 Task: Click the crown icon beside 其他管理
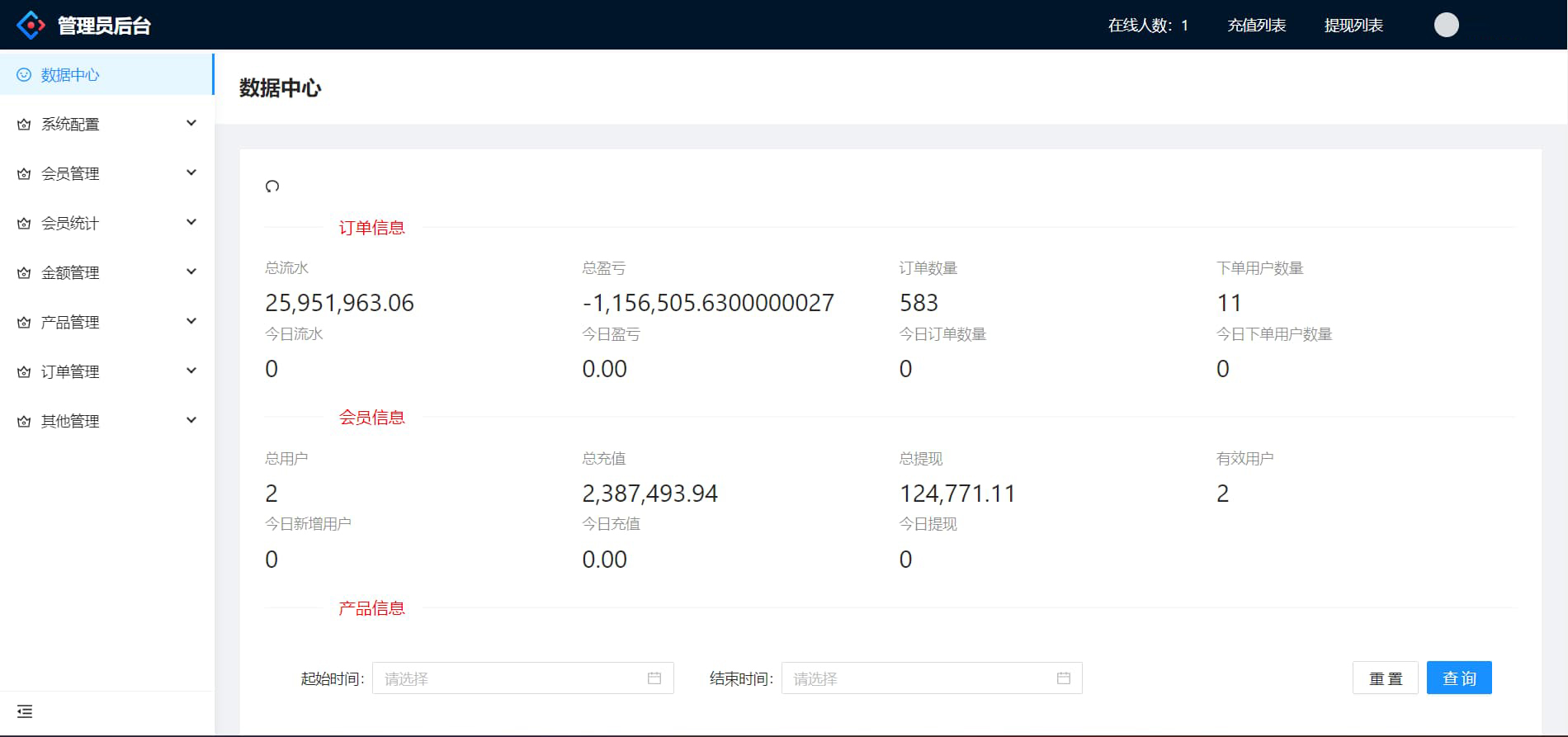tap(24, 422)
